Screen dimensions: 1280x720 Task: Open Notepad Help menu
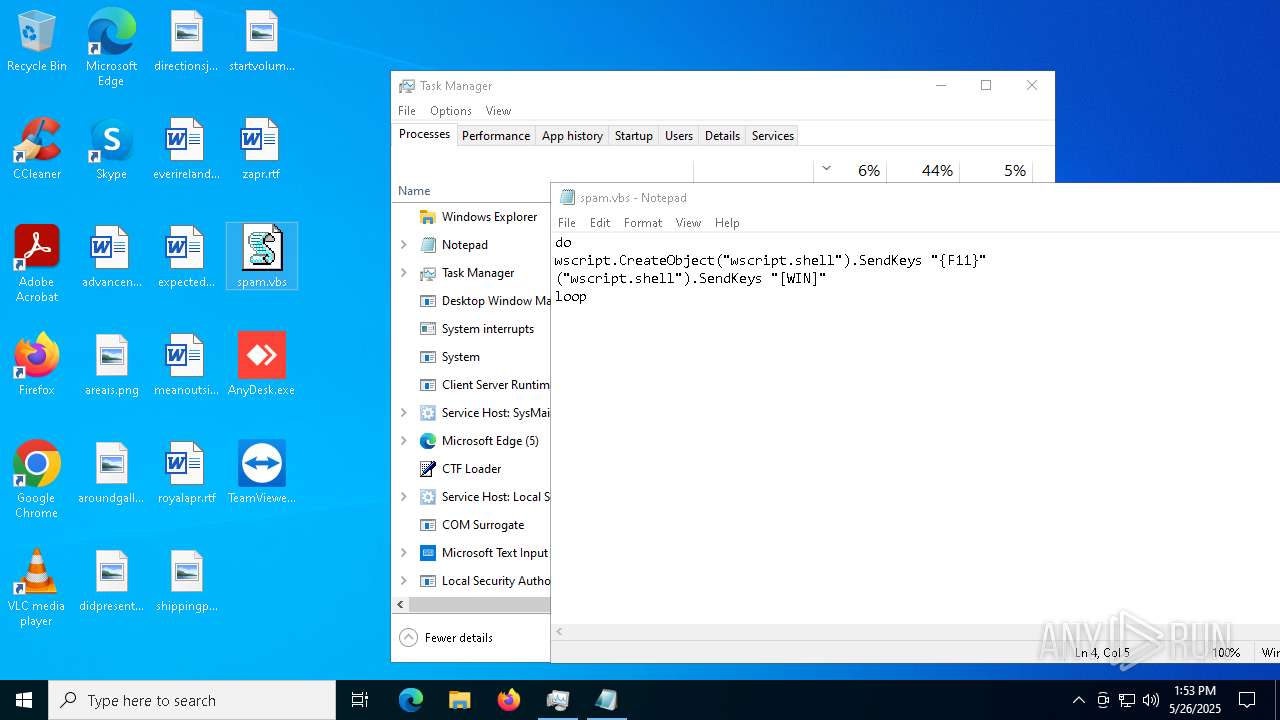[x=727, y=222]
